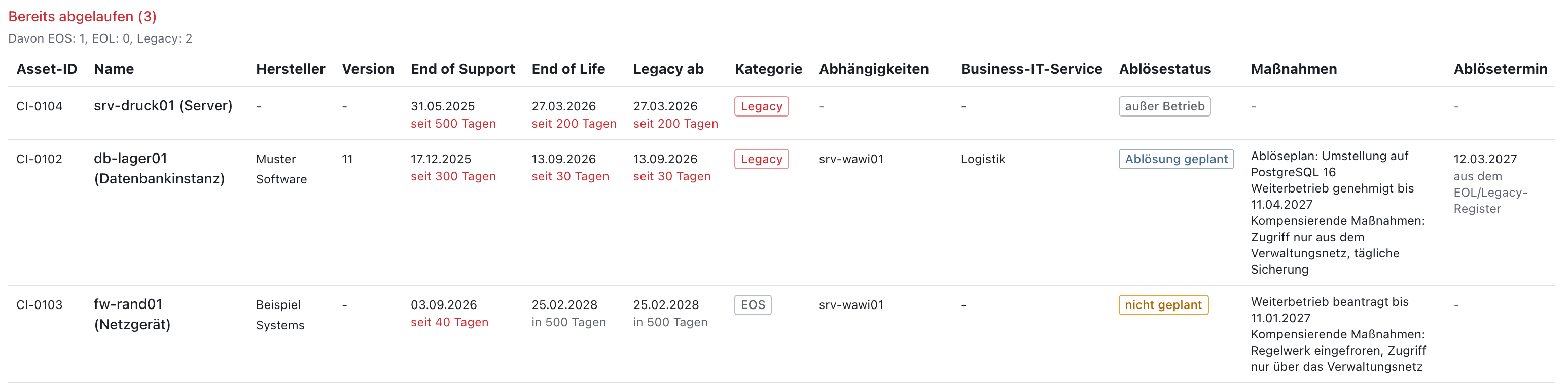Open asset CI-0104 row entry
Viewport: 1568px width, 385px height.
pyautogui.click(x=40, y=106)
